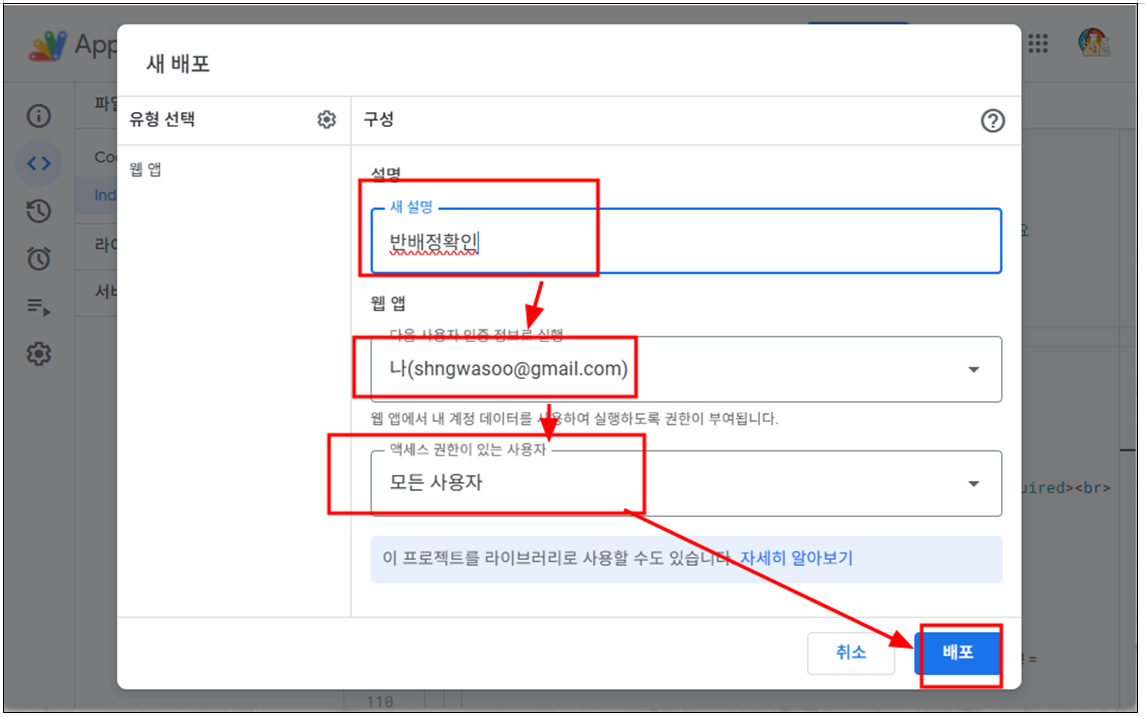Screen dimensions: 1145x717
Task: Open the Triggers alarm clock icon
Action: point(39,258)
